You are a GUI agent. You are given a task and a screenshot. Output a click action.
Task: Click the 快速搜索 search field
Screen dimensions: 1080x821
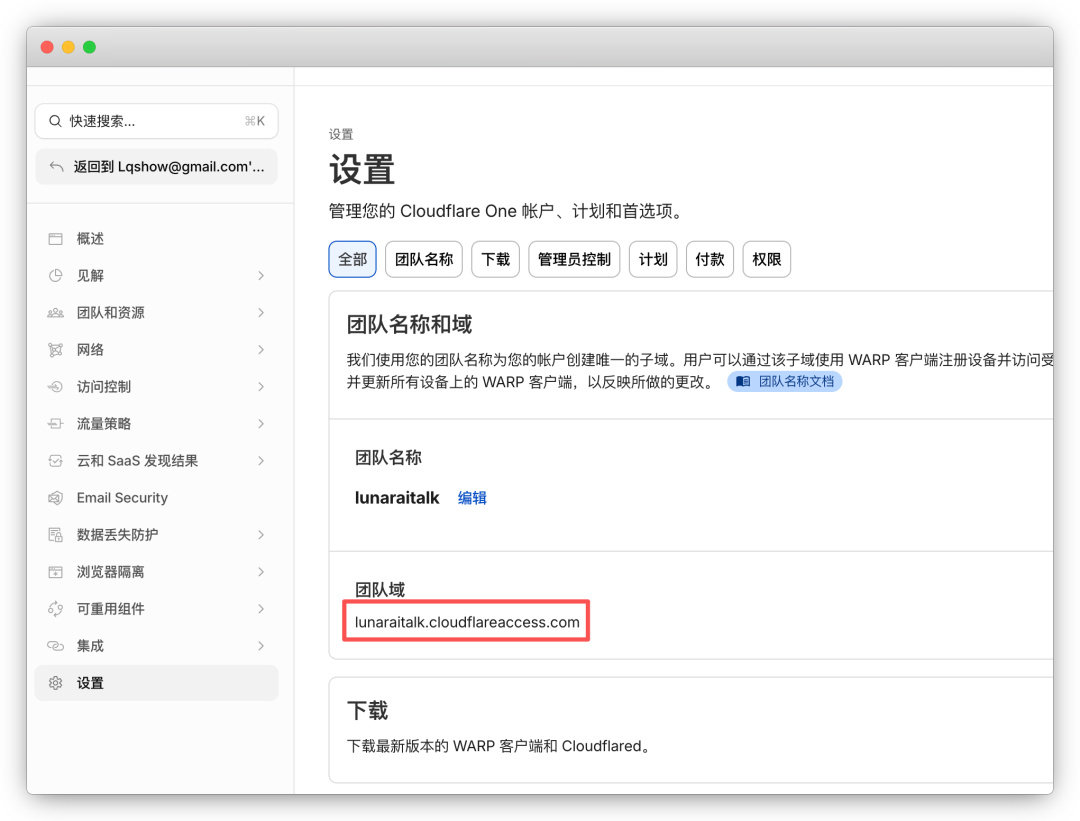156,120
